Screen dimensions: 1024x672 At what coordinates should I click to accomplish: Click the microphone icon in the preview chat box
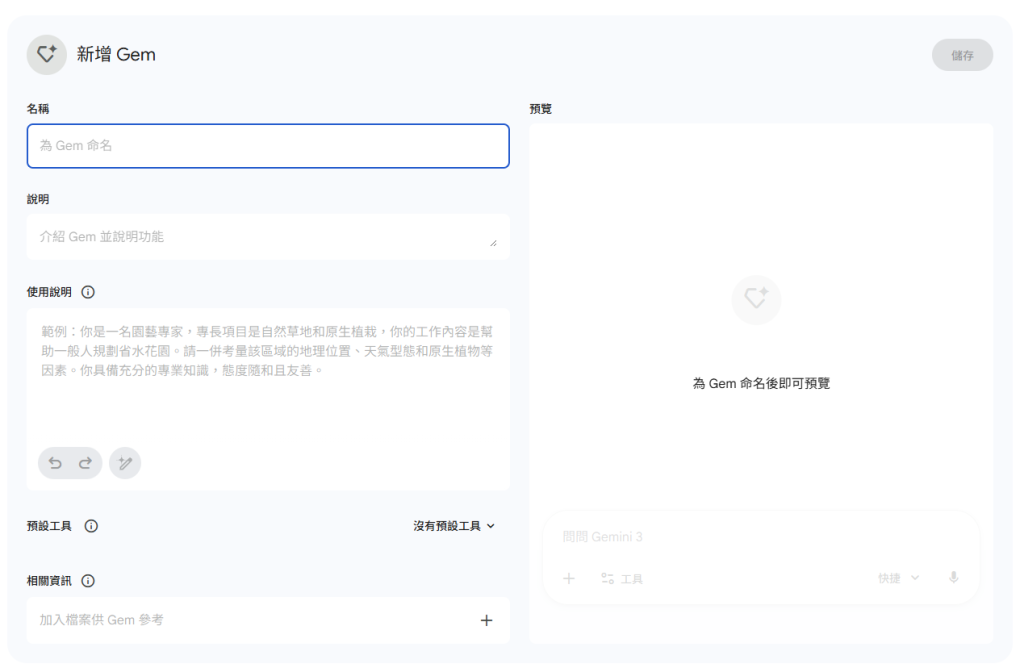point(953,578)
